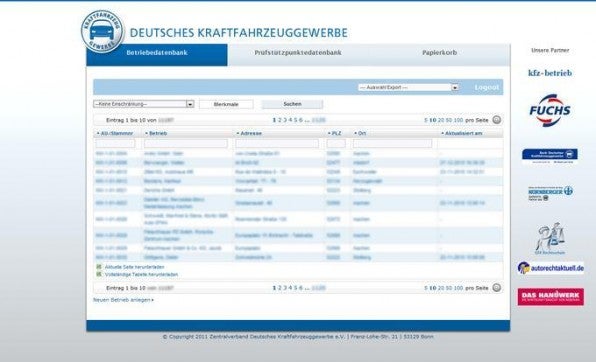Focus the Adresse filter field
The height and width of the screenshot is (362, 596).
tap(277, 143)
